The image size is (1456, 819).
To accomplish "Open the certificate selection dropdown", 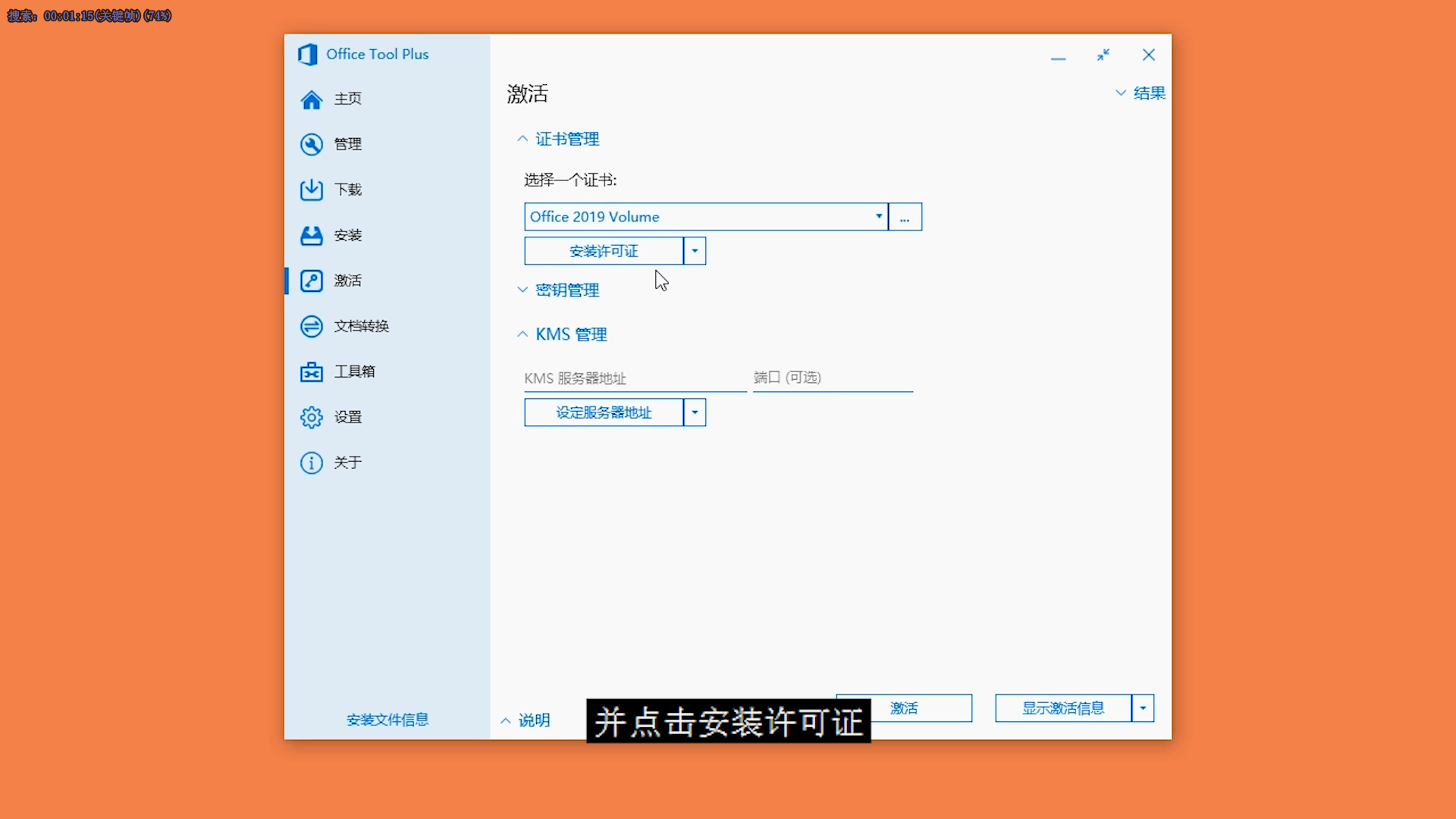I will 877,217.
